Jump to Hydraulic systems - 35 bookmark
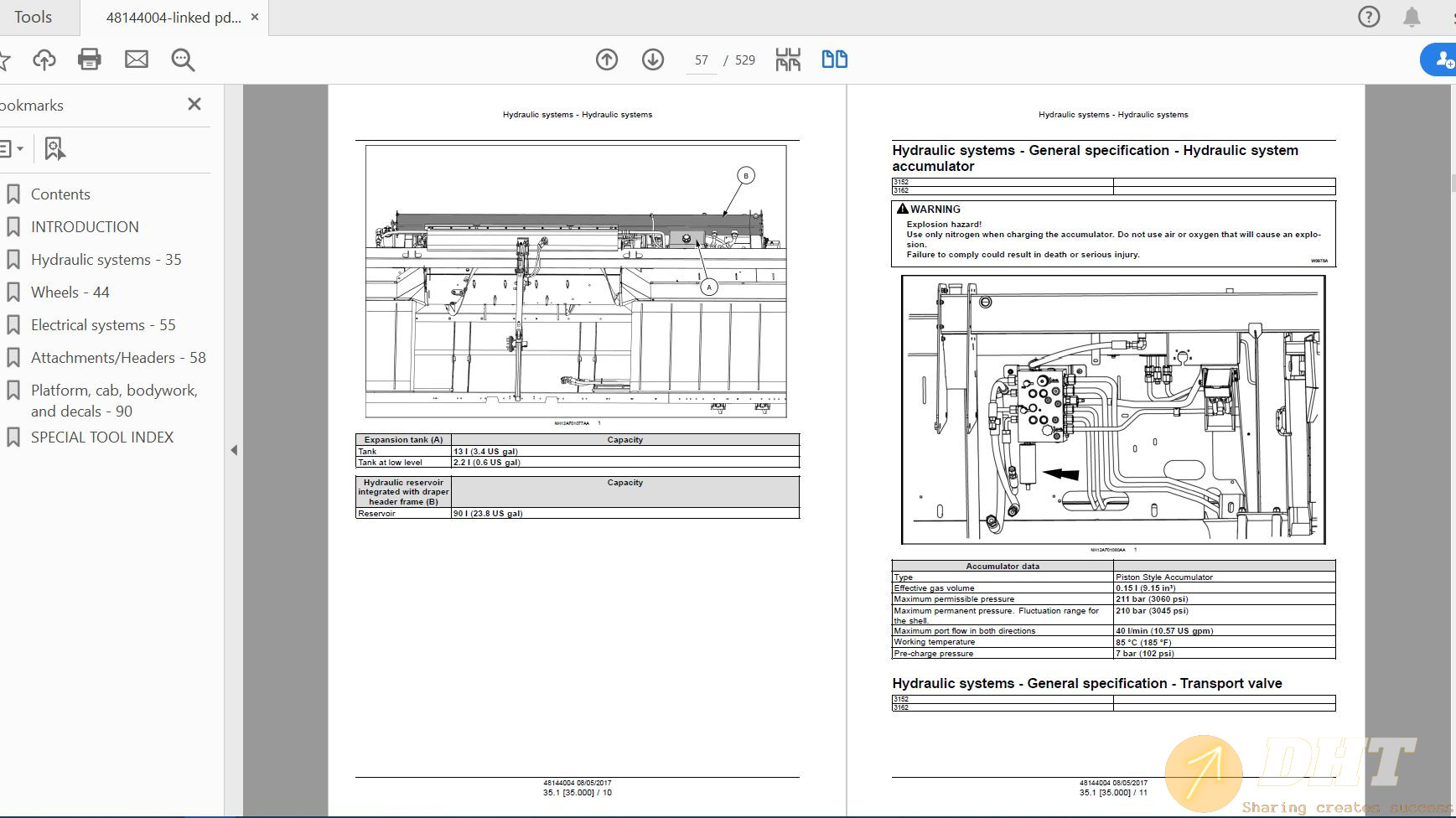Screen dimensions: 1456x818 coord(106,259)
